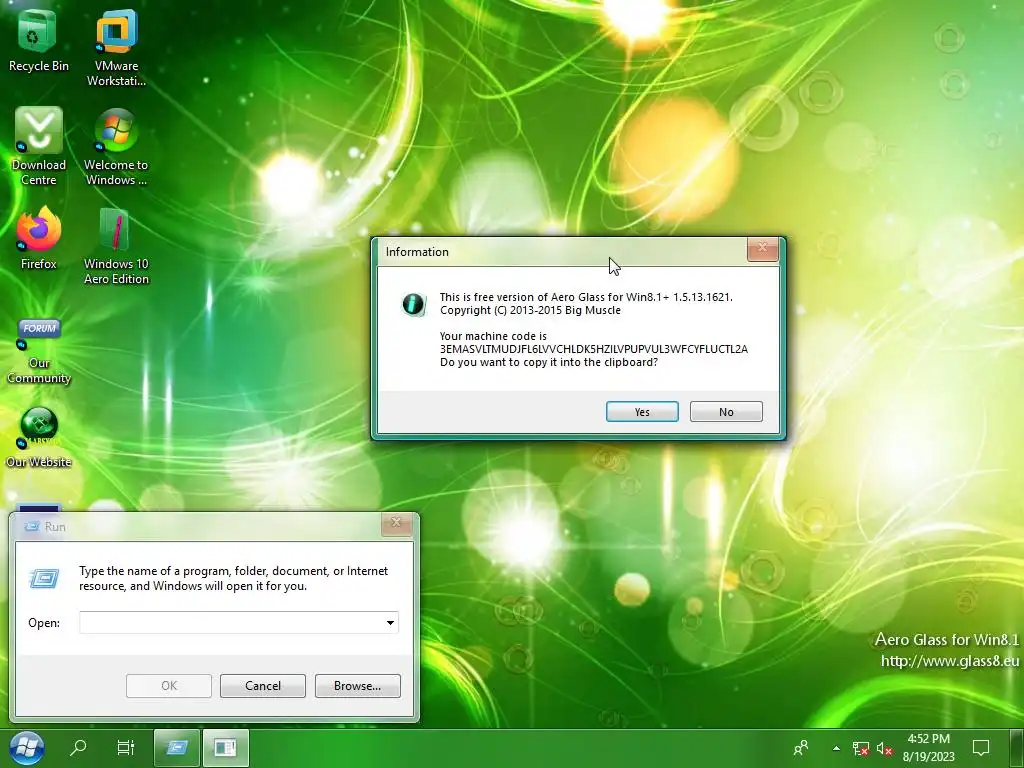The height and width of the screenshot is (768, 1024).
Task: Select Run program taskbar button
Action: (176, 748)
